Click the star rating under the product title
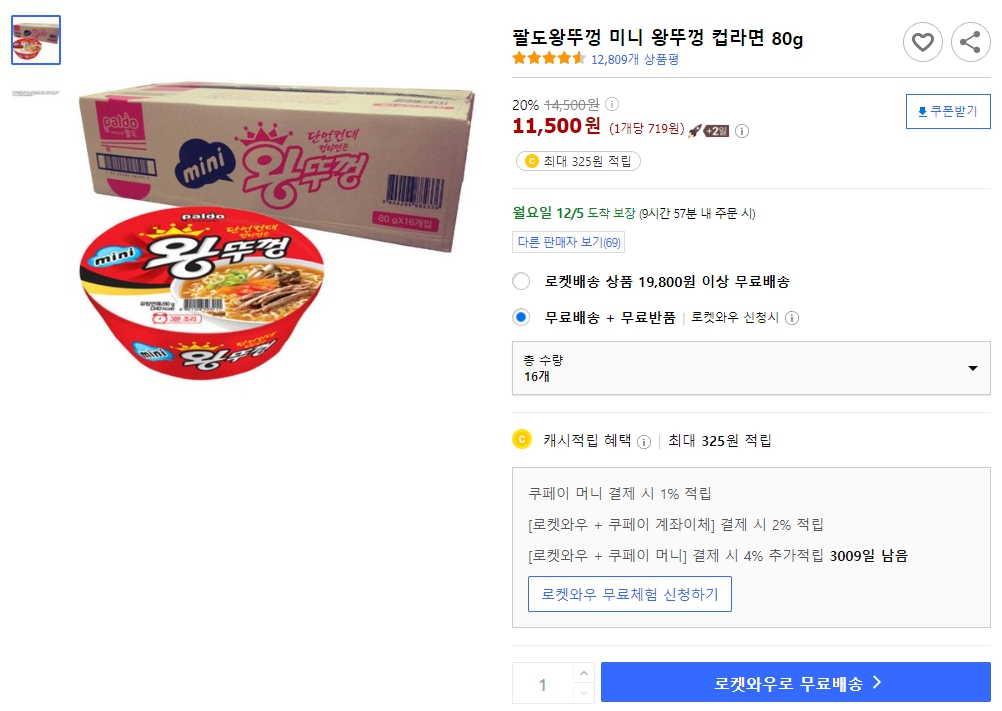 [548, 59]
